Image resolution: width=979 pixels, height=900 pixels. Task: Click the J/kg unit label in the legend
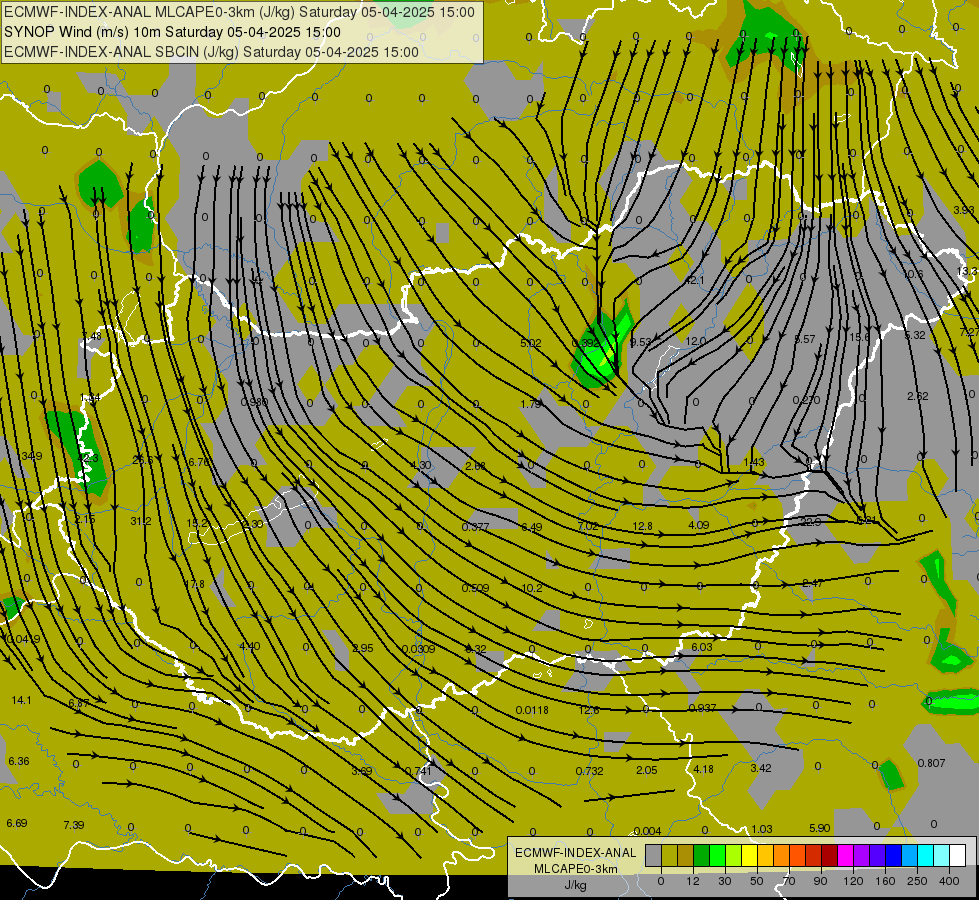(x=575, y=885)
